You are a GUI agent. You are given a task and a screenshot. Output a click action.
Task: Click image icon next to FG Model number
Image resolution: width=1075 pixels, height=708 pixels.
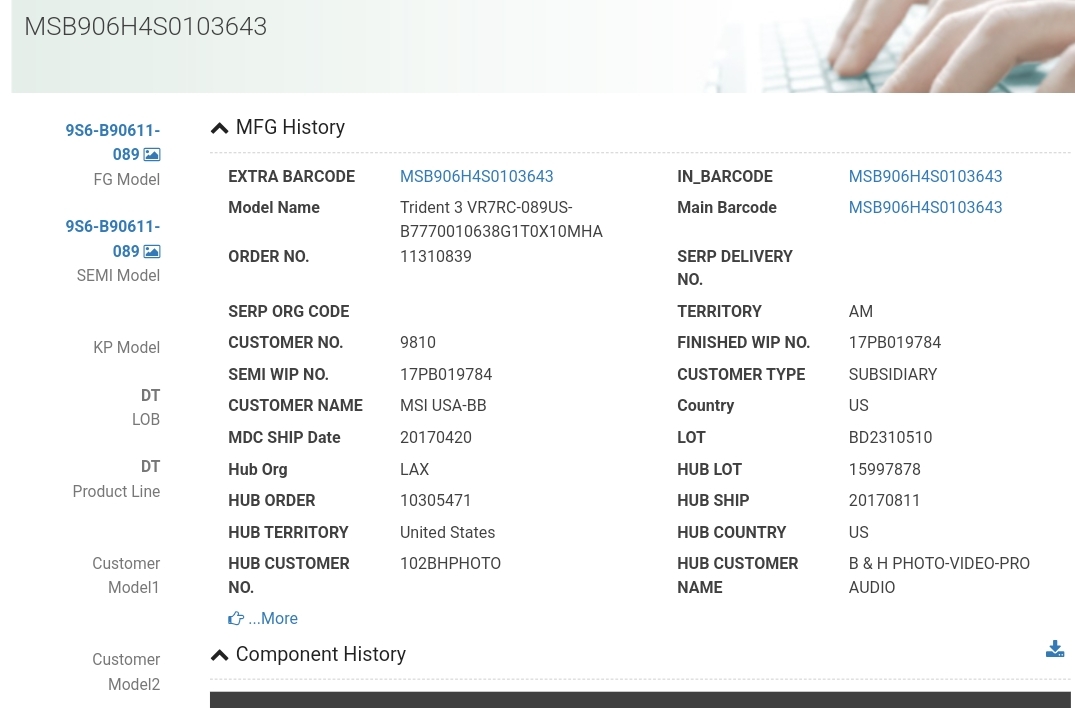(152, 155)
